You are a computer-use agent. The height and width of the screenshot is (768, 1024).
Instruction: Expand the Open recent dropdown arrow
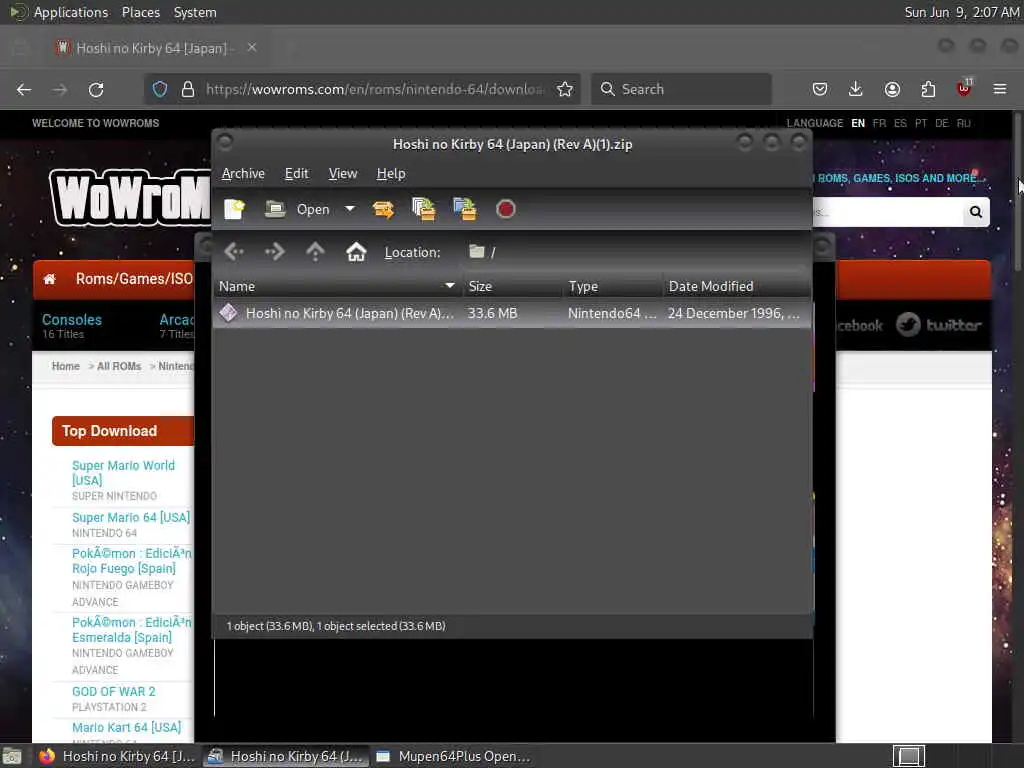pyautogui.click(x=350, y=209)
